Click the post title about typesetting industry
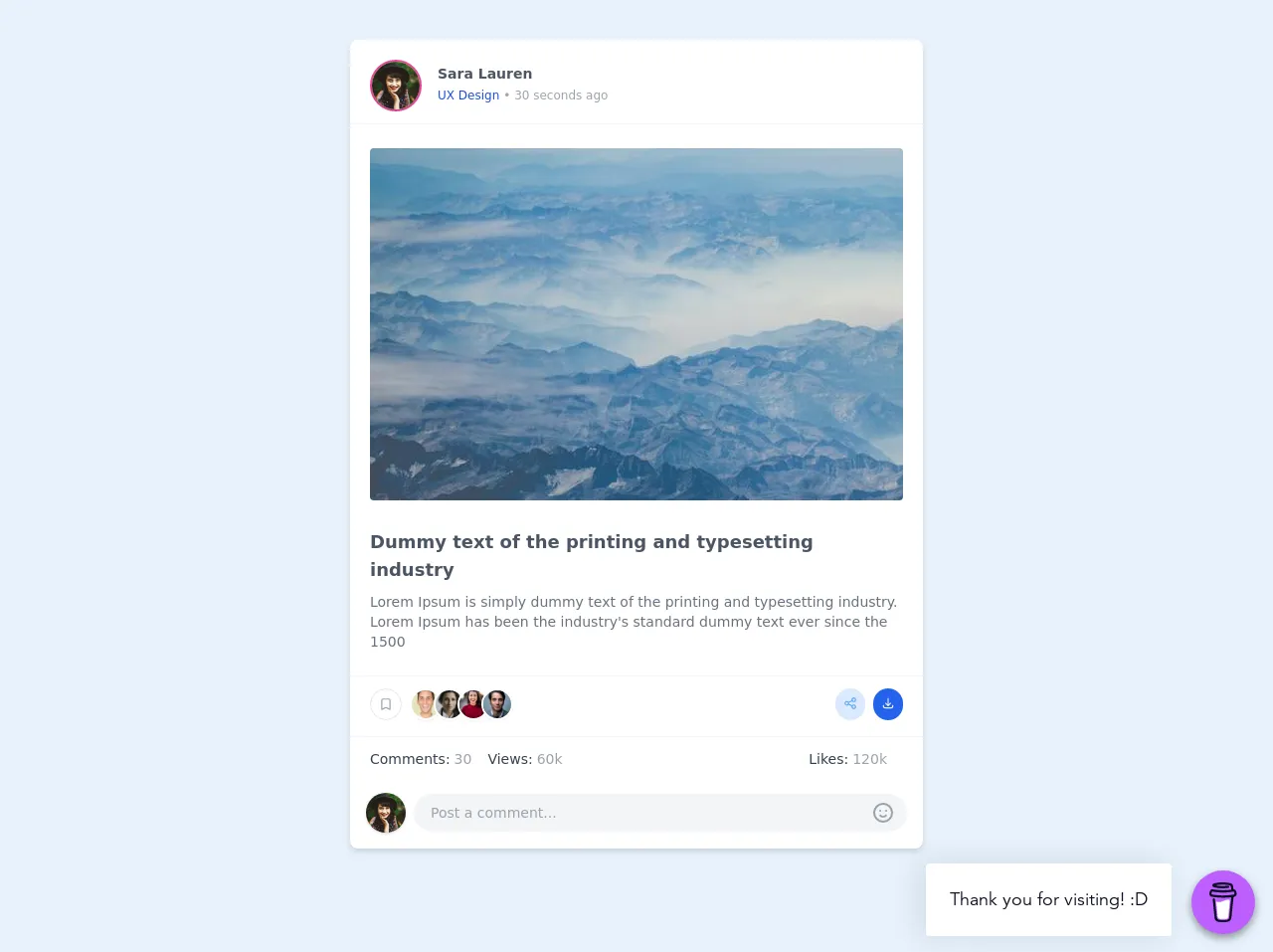This screenshot has height=952, width=1273. click(592, 555)
